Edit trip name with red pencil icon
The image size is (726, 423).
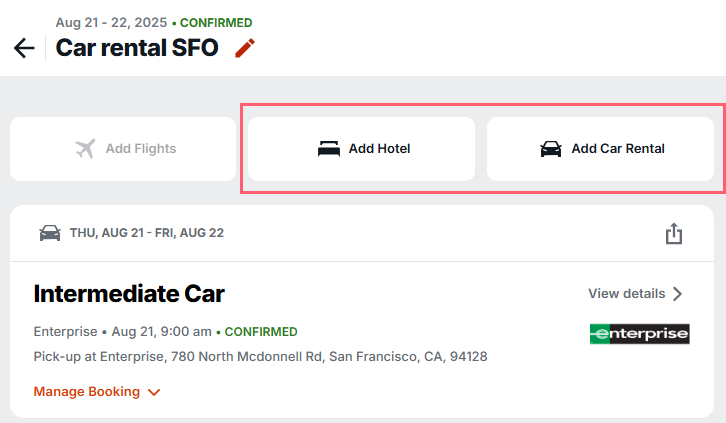click(245, 48)
